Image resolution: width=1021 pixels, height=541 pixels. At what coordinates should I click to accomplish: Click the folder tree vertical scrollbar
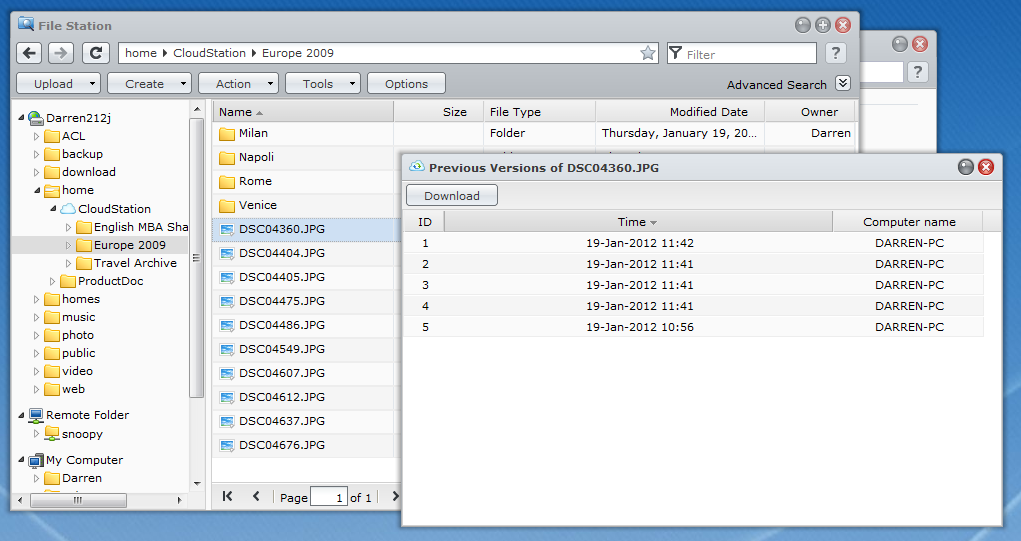pos(197,257)
